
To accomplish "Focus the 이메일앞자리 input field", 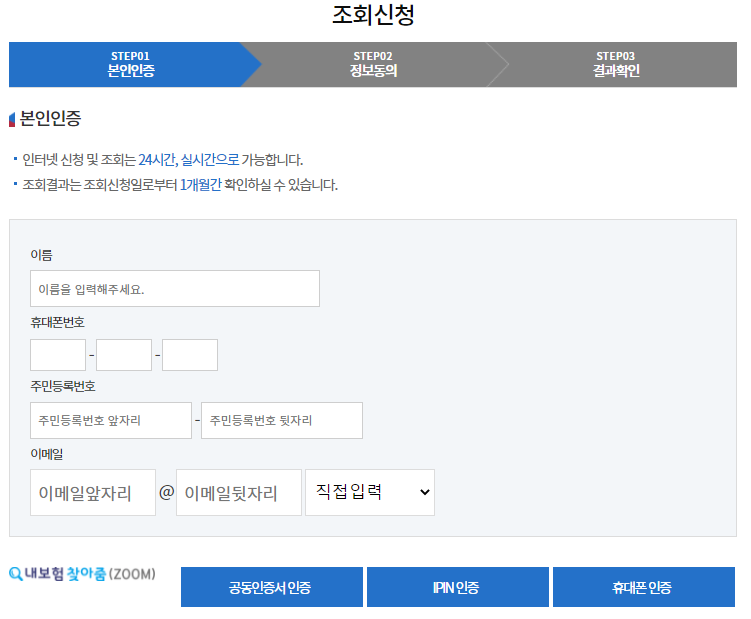I will (x=93, y=493).
